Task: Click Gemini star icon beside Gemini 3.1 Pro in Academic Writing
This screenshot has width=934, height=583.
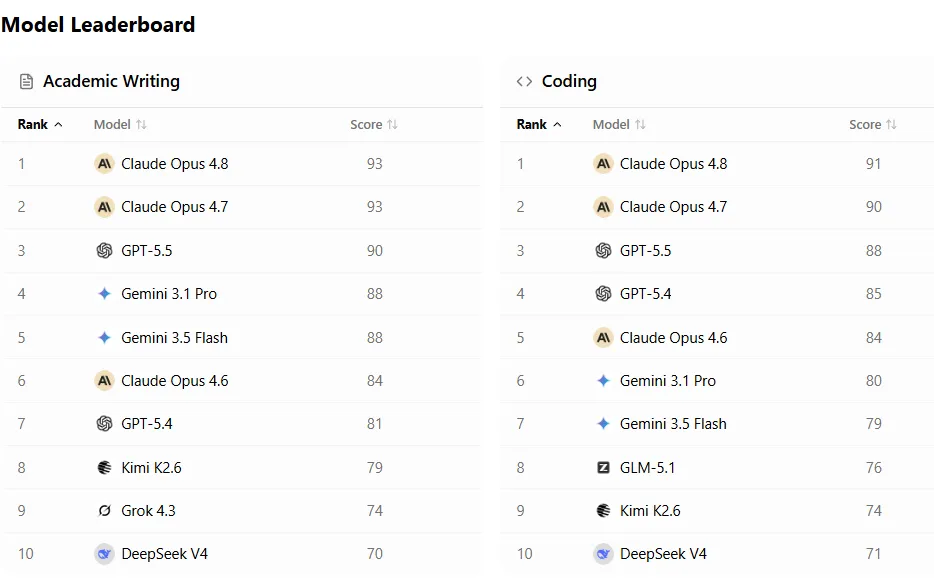Action: pos(104,294)
